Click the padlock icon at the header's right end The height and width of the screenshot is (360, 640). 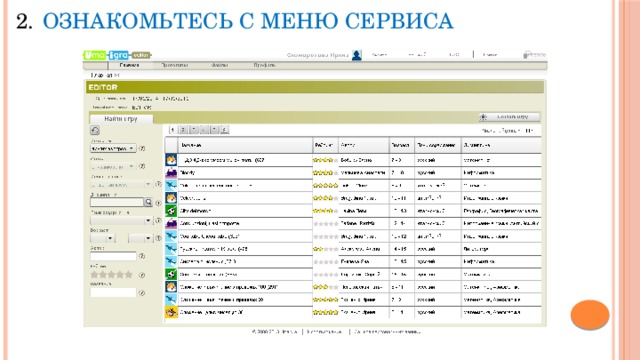pos(527,54)
